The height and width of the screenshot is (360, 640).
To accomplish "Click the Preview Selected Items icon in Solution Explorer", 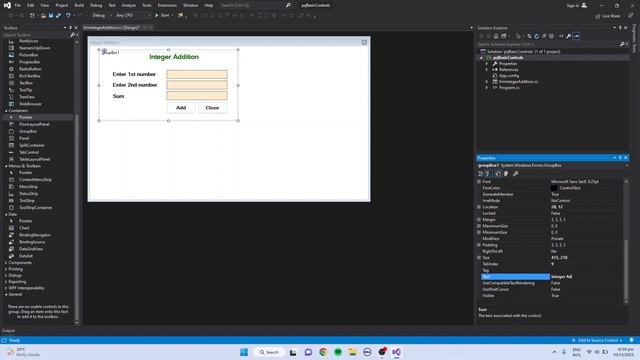I will point(576,36).
